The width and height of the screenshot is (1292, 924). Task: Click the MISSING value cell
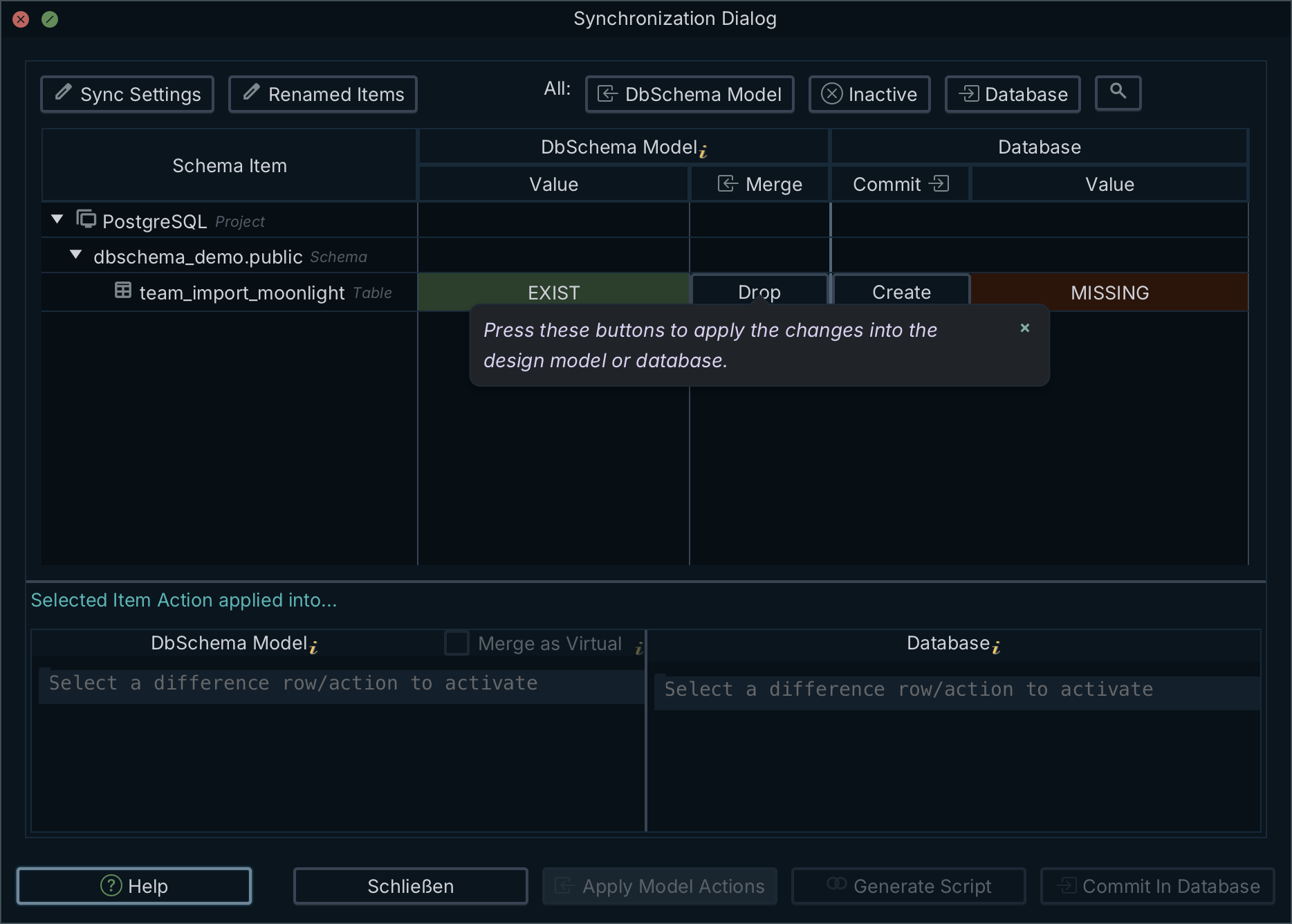1109,293
